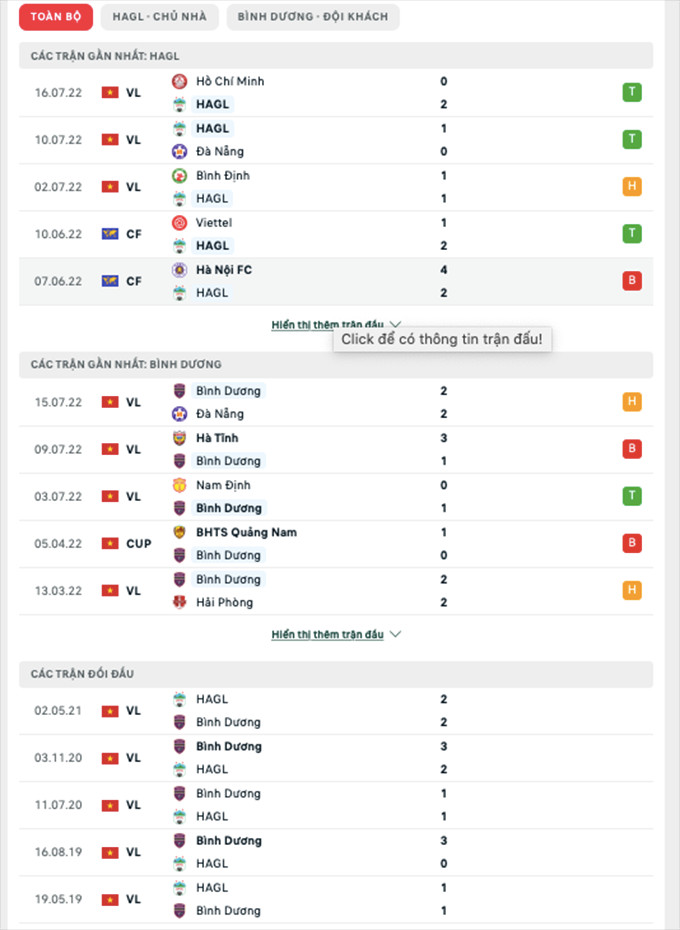Open the BHTS Quảng Nam team link
This screenshot has height=930, width=680.
(x=246, y=532)
